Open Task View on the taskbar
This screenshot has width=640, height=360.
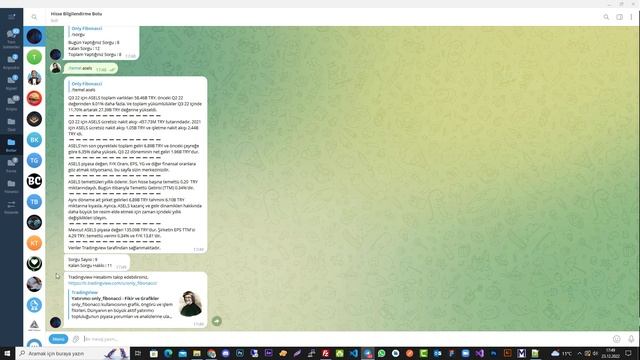pyautogui.click(x=138, y=353)
